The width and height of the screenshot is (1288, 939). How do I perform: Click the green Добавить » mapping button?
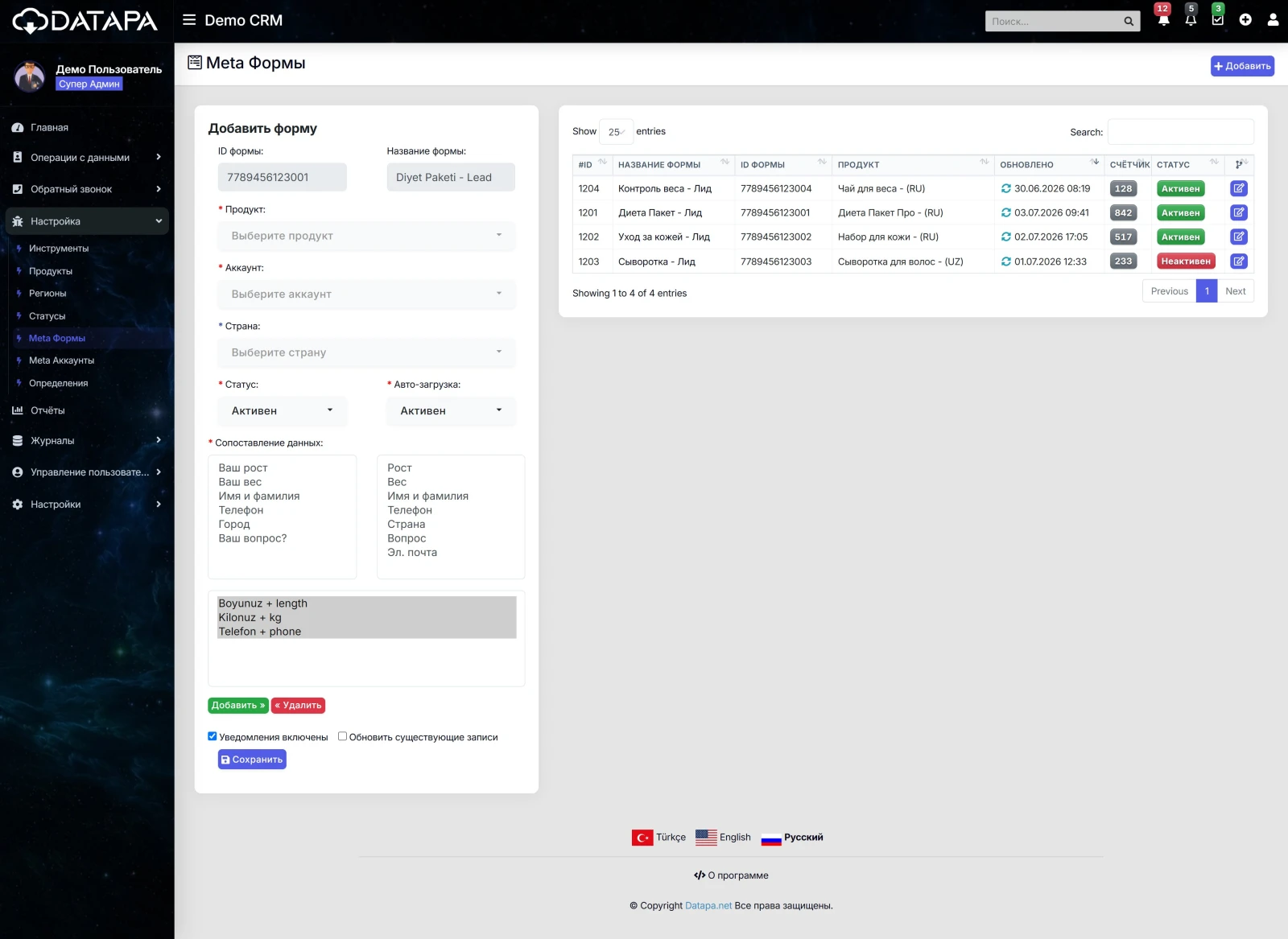[x=238, y=706]
